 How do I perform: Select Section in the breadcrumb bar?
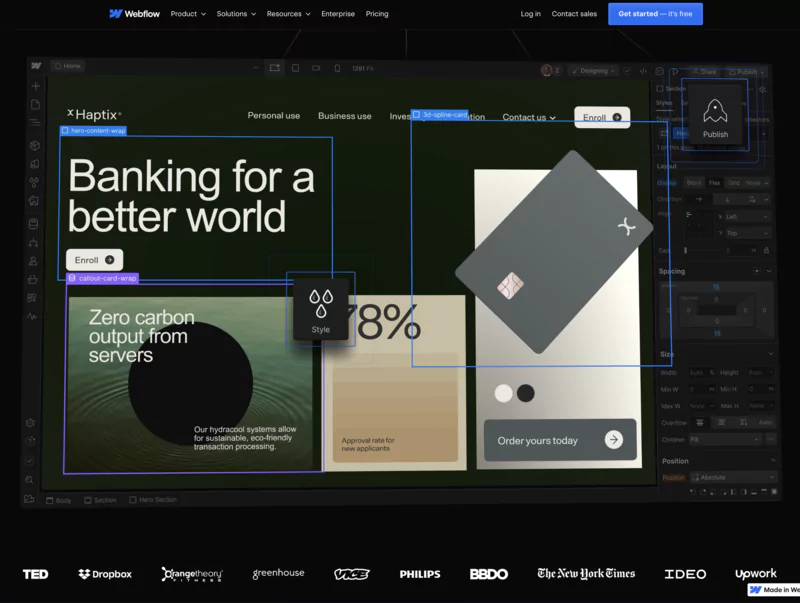pyautogui.click(x=101, y=500)
